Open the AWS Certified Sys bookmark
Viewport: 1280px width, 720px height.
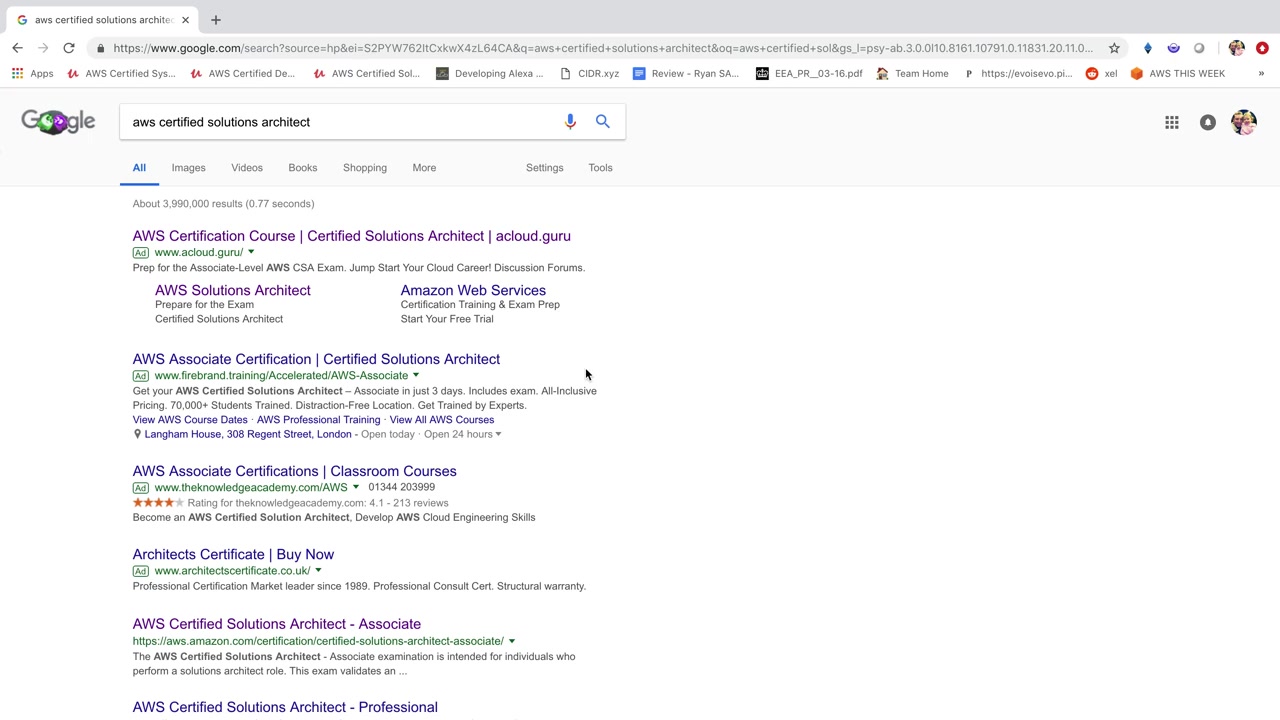[x=121, y=73]
